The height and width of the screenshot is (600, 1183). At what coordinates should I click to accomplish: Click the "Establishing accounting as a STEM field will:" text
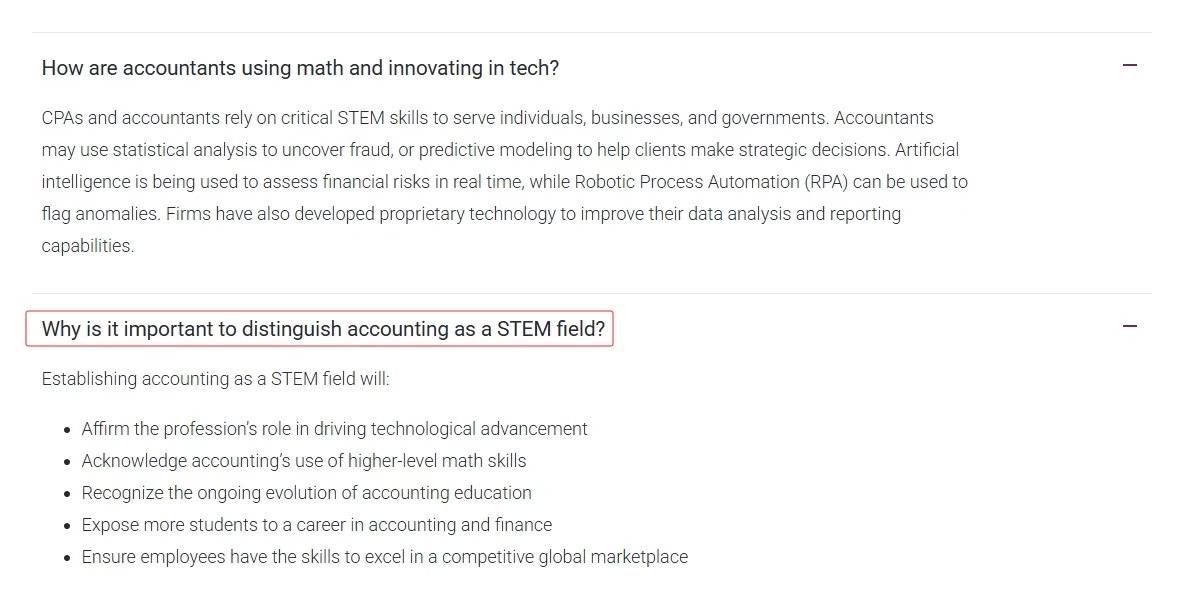coord(215,379)
